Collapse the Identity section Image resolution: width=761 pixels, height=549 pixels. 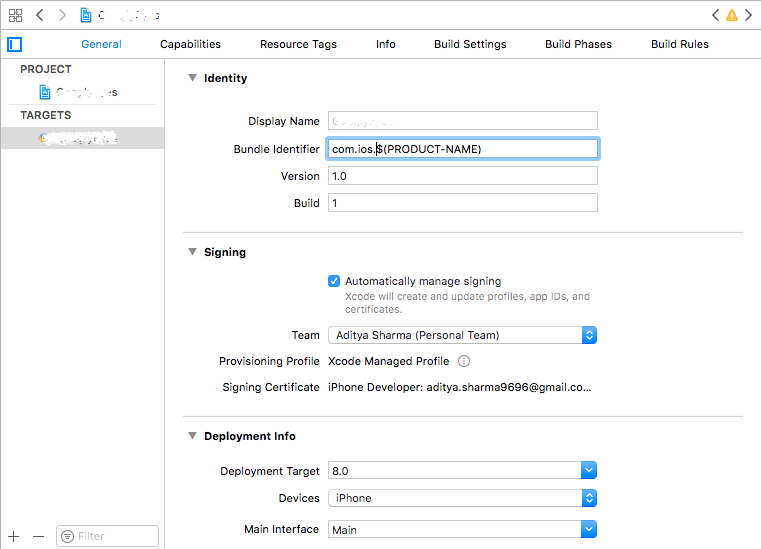click(193, 78)
